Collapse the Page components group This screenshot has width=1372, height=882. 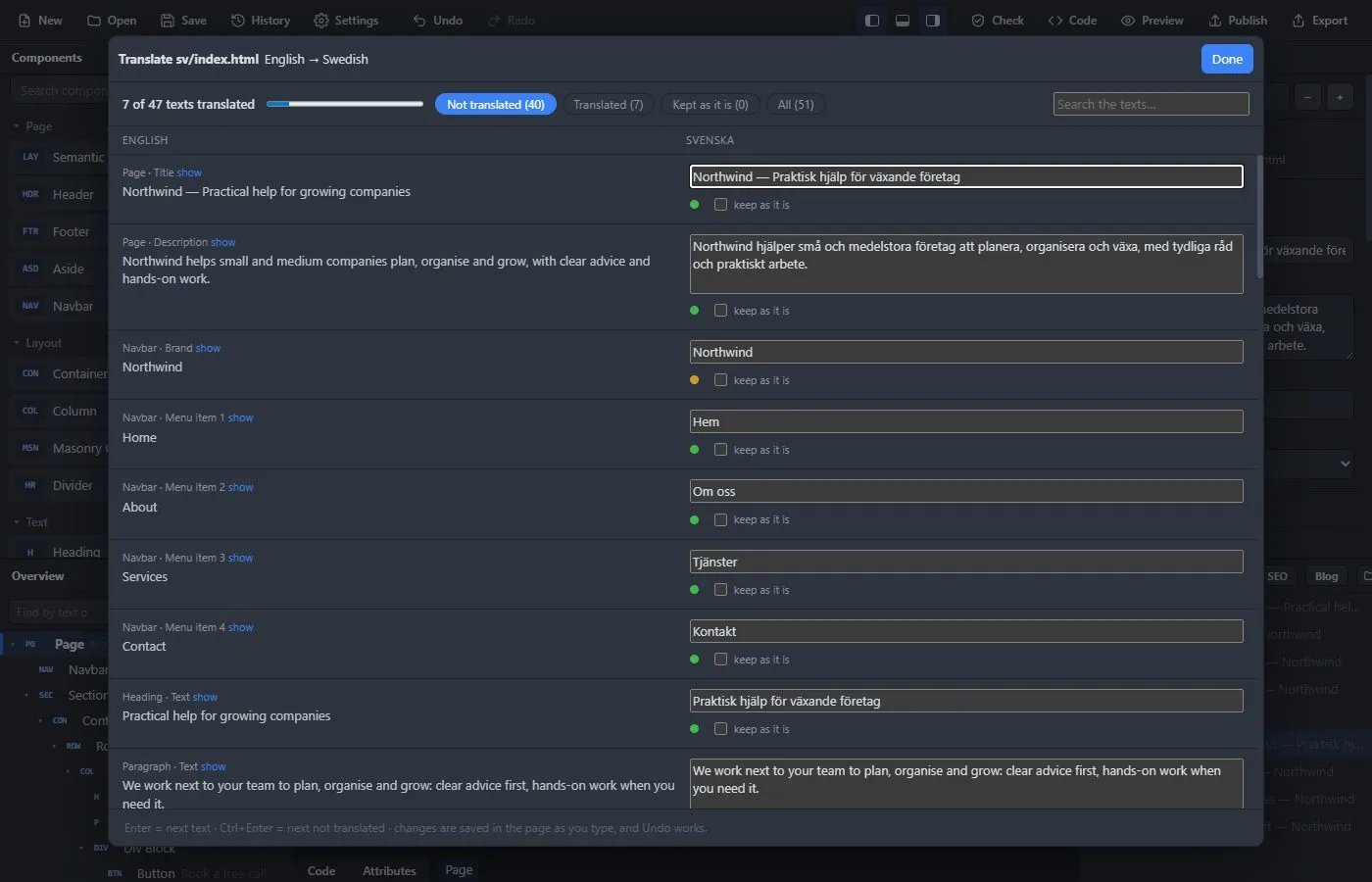pyautogui.click(x=17, y=126)
